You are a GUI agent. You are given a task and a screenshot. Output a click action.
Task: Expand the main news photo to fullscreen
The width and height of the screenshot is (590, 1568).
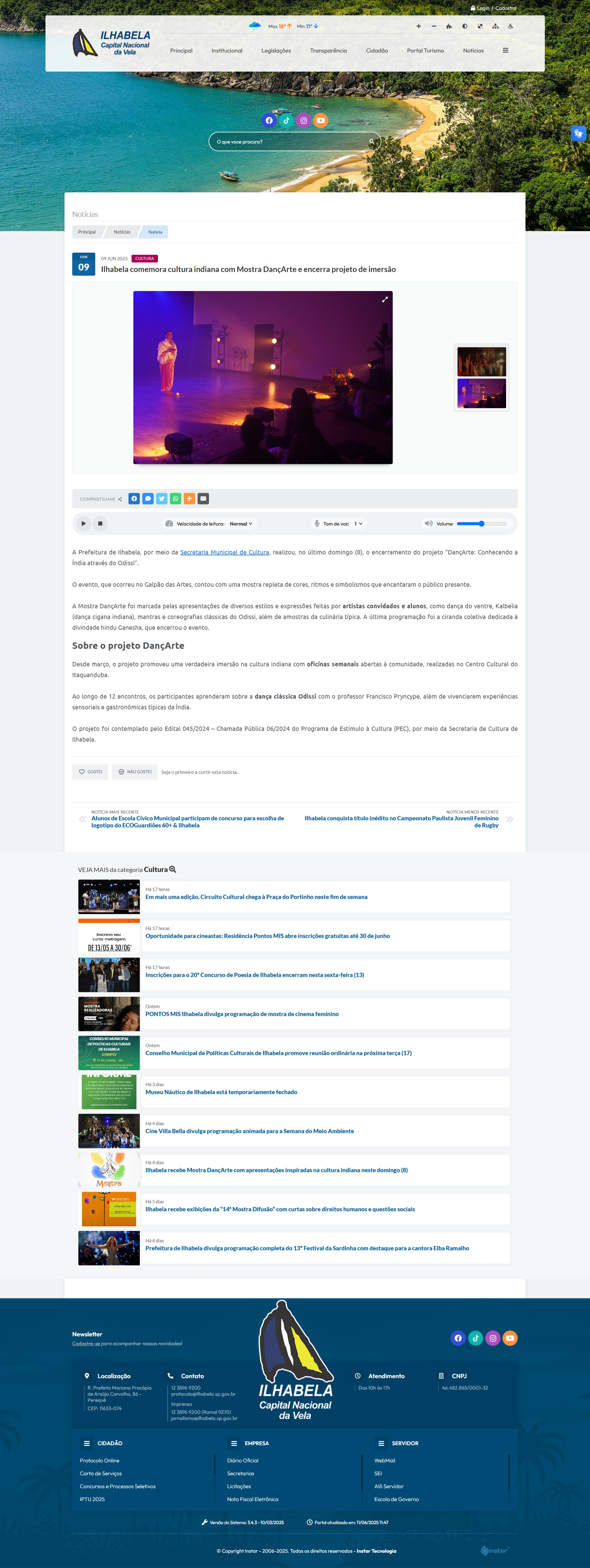tap(385, 300)
